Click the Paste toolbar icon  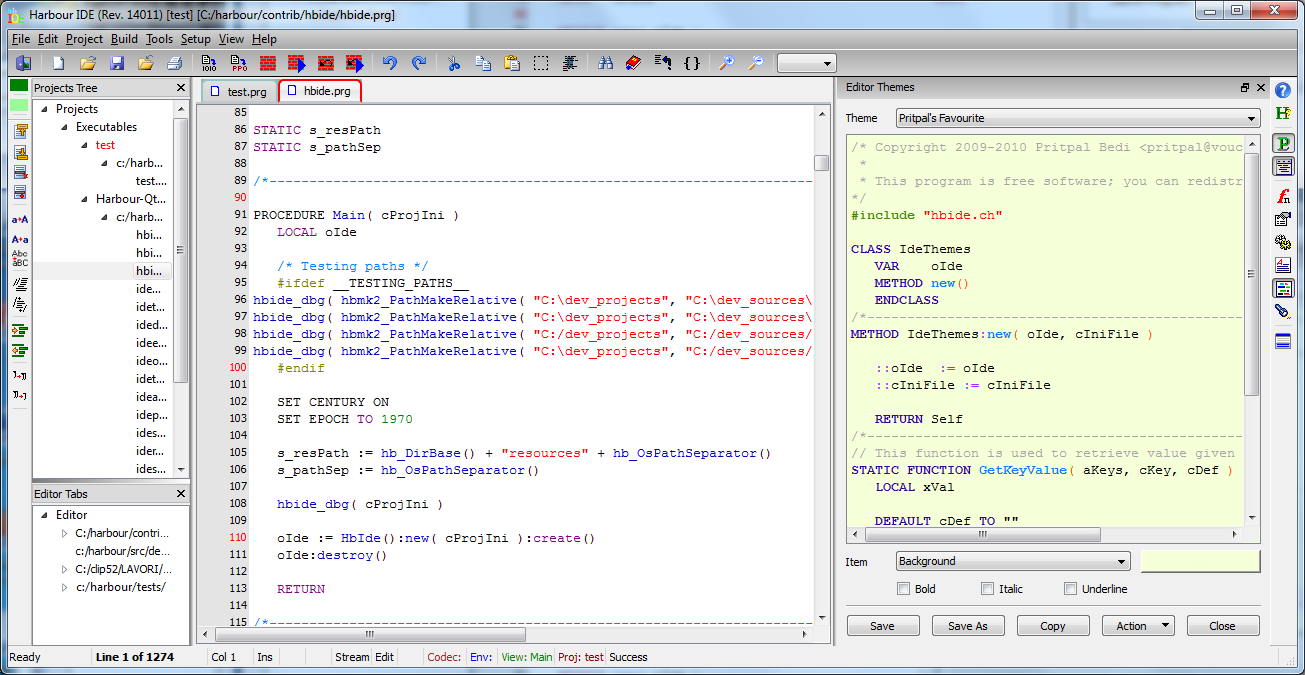coord(511,62)
